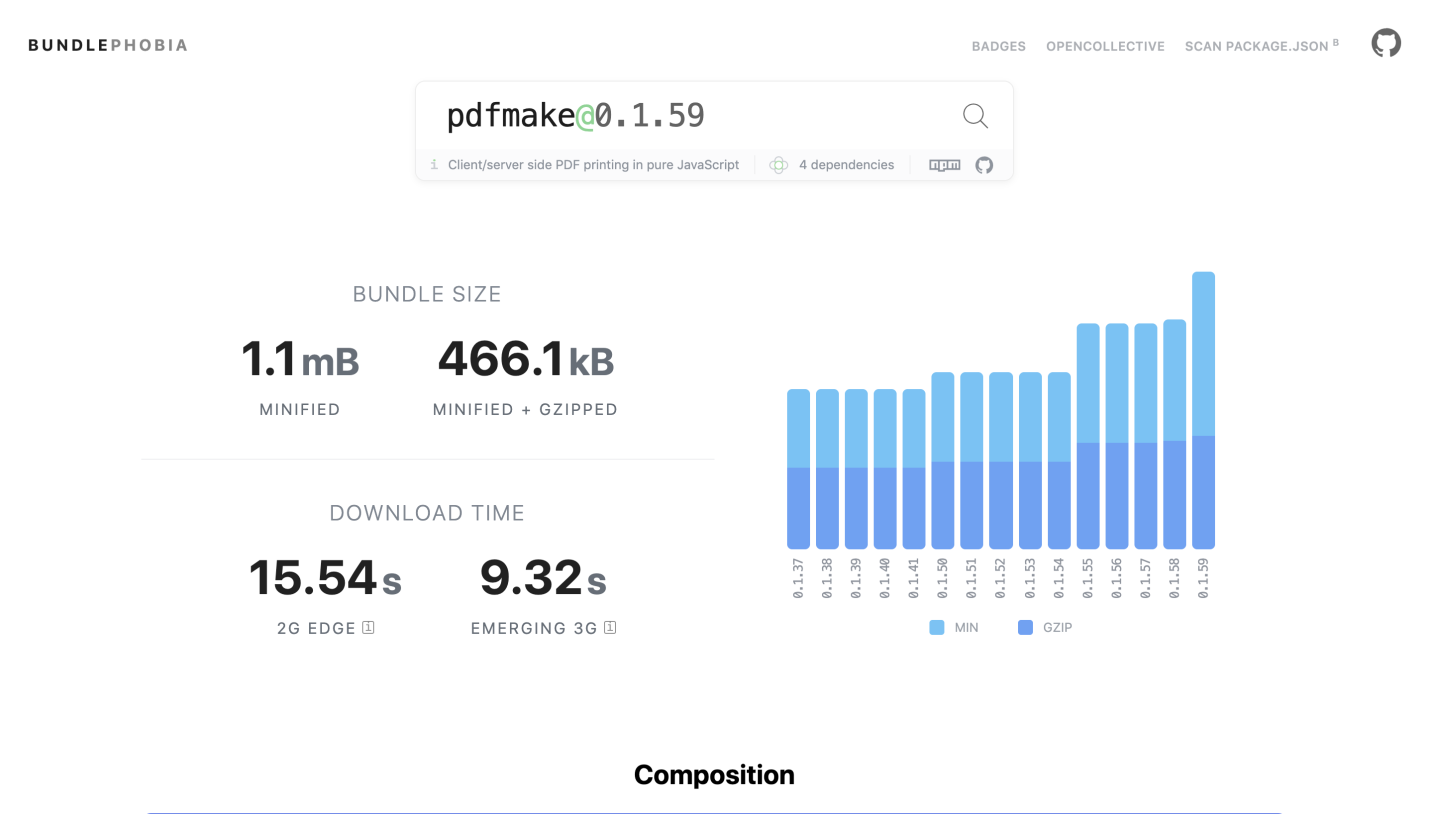Click the GitHub icon in top-right header
Image resolution: width=1430 pixels, height=814 pixels.
1386,43
